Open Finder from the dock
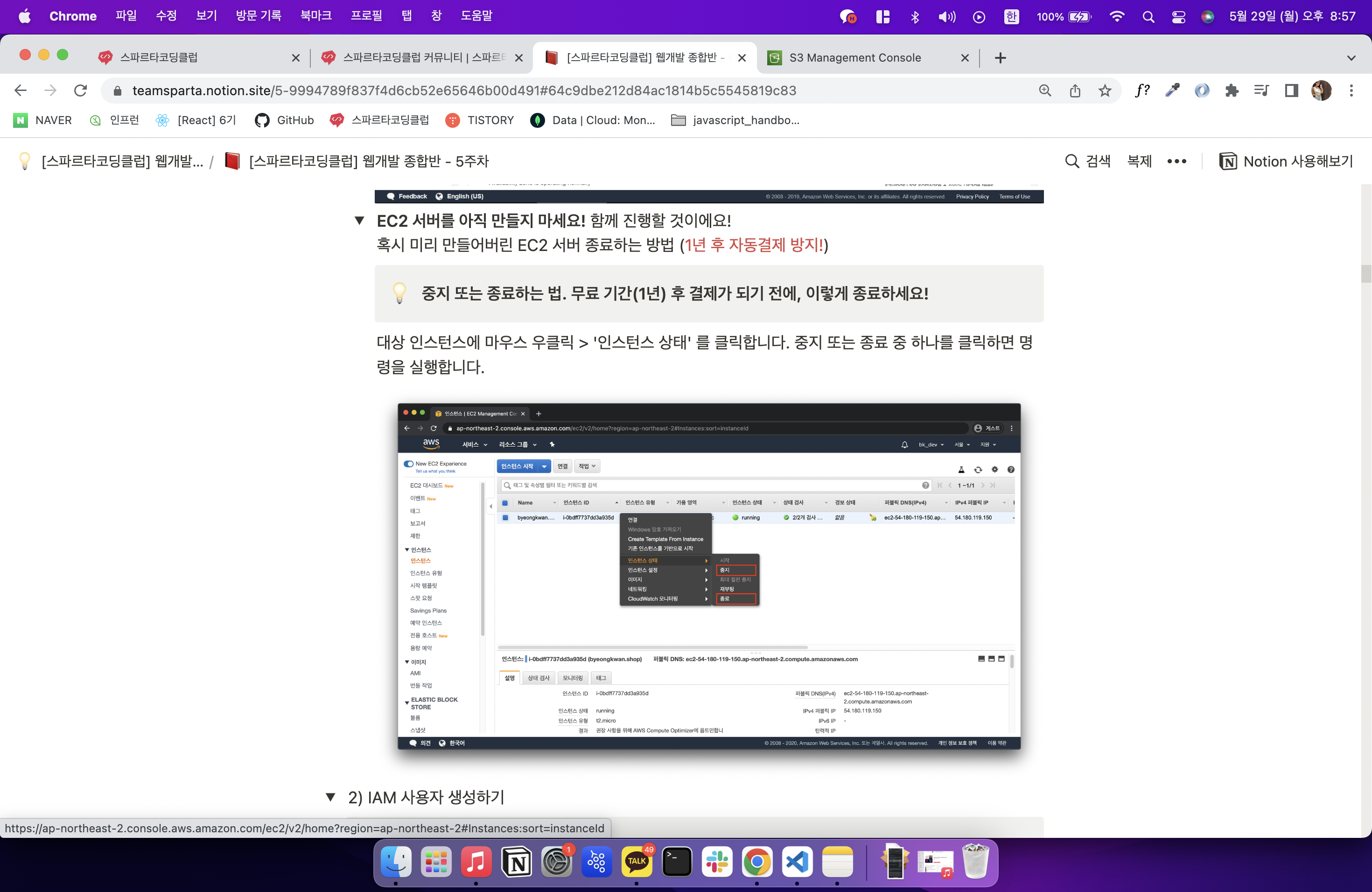Screen dimensions: 1372x892 pyautogui.click(x=396, y=862)
